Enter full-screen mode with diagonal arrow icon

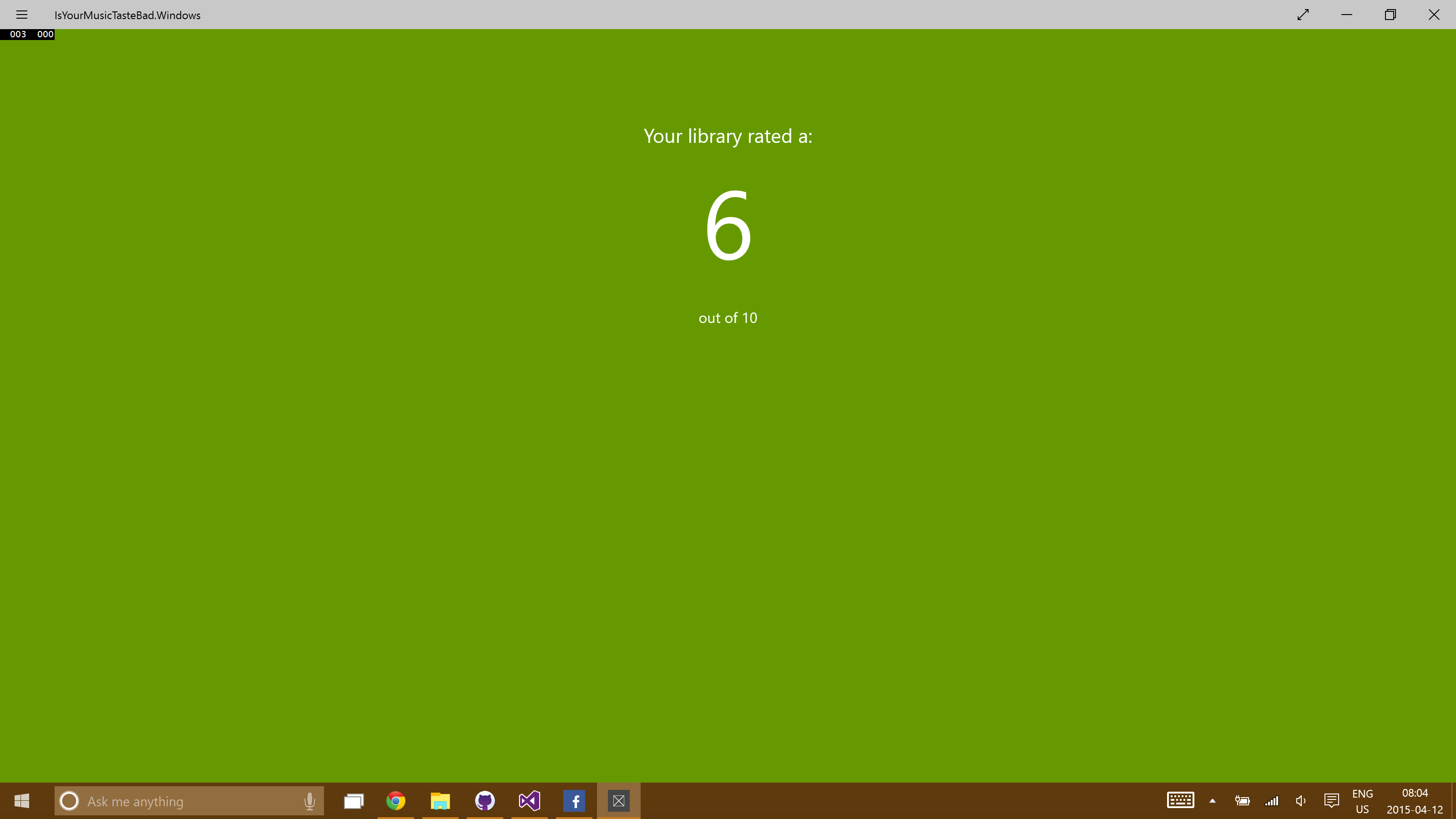(1303, 15)
